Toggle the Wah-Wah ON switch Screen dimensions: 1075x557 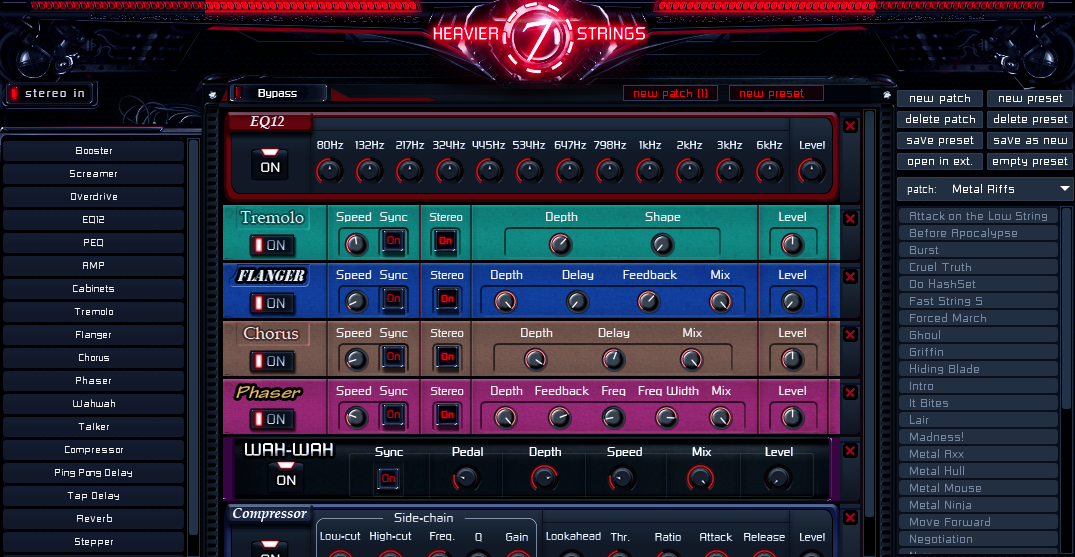[286, 477]
